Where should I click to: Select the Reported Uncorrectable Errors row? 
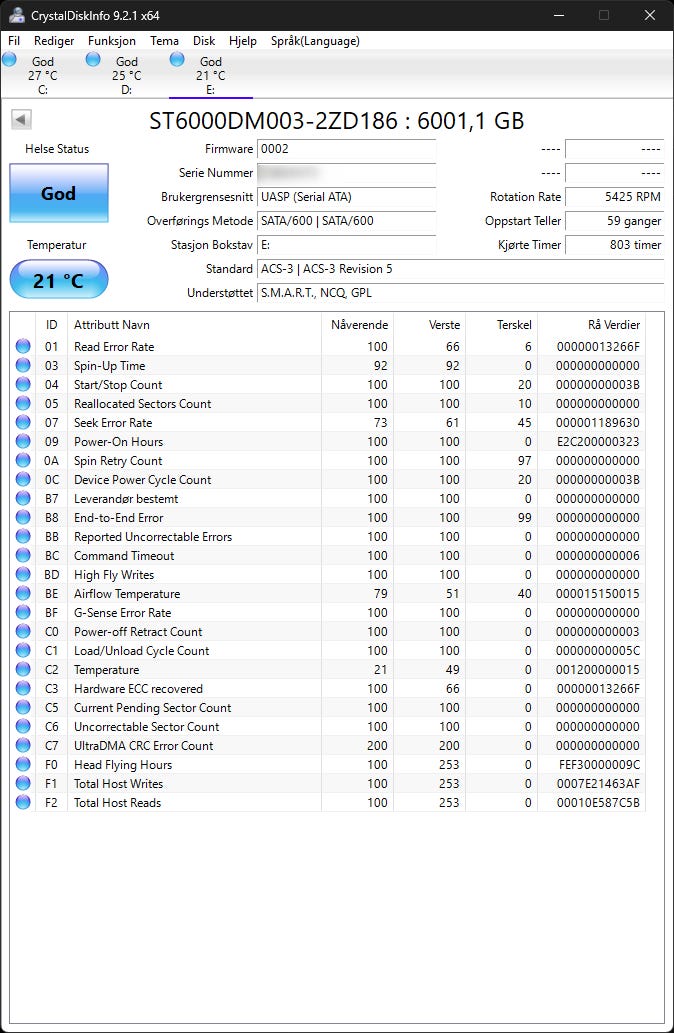click(x=327, y=536)
